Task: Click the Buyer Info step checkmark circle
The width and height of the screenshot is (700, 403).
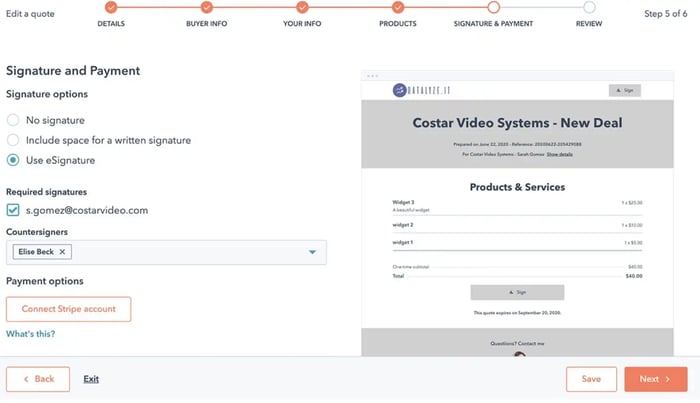Action: click(208, 7)
